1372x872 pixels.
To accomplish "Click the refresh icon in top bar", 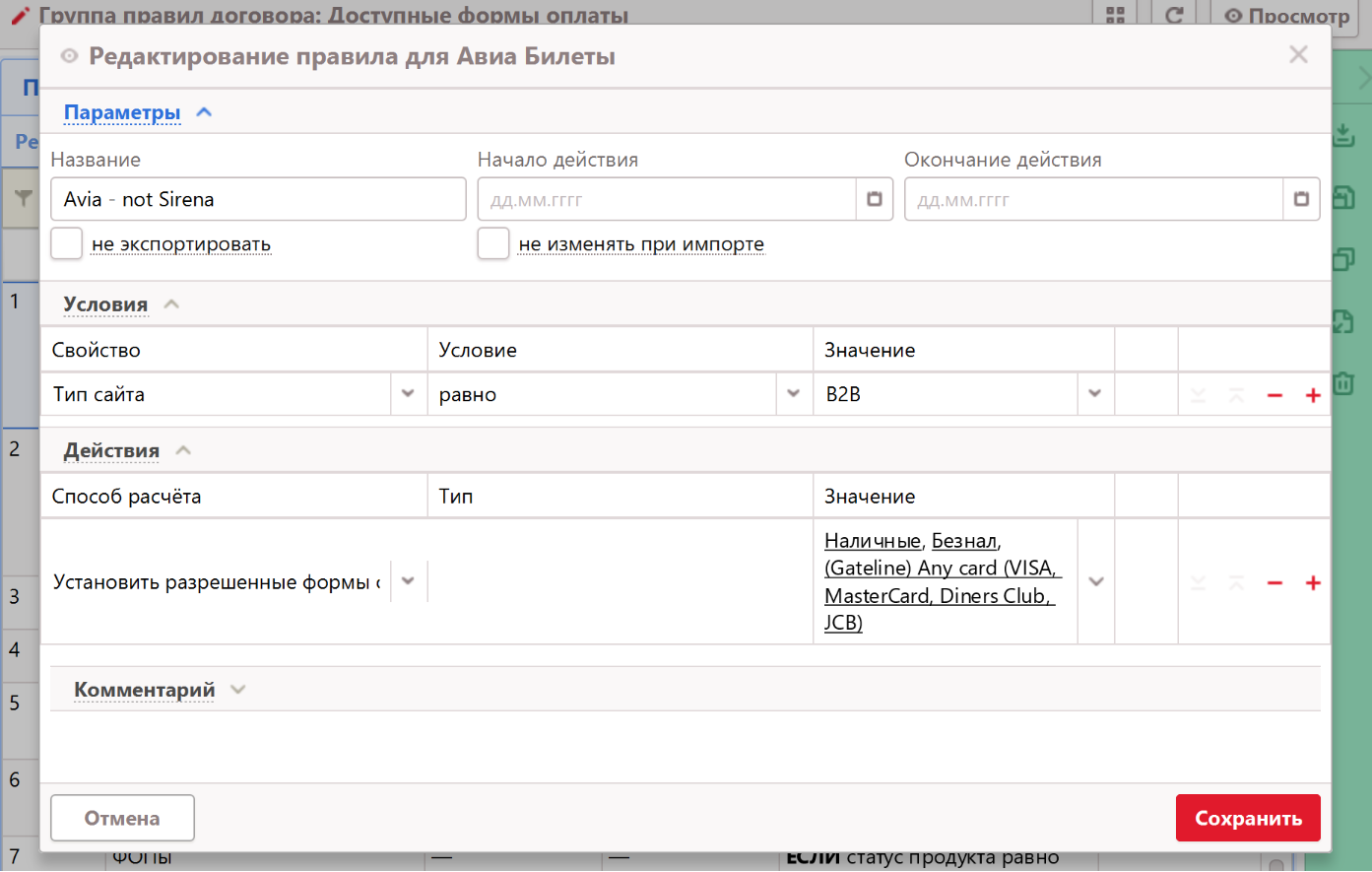I will 1174,15.
